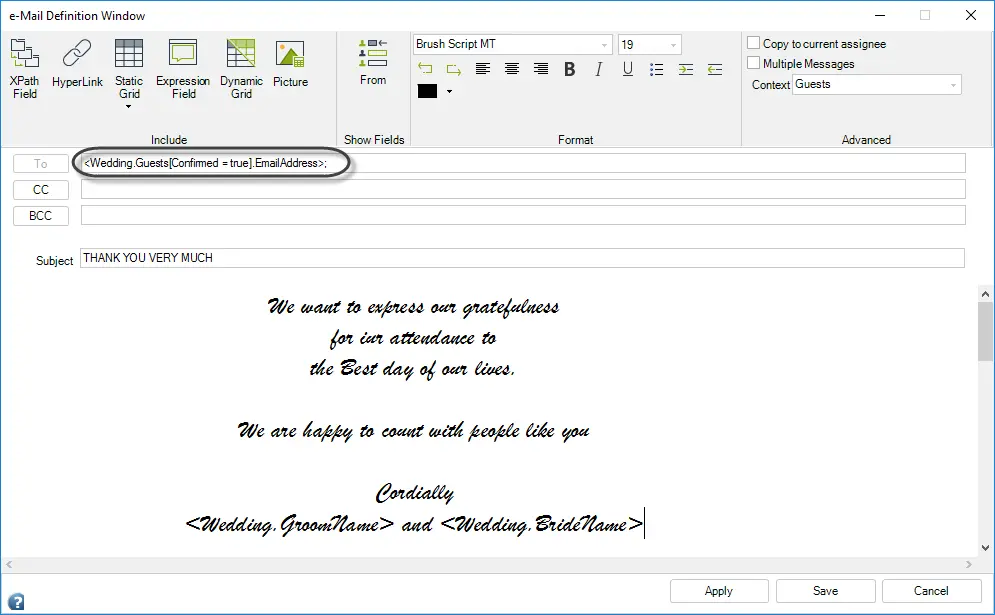Click into the Subject text field
This screenshot has width=995, height=615.
point(522,258)
